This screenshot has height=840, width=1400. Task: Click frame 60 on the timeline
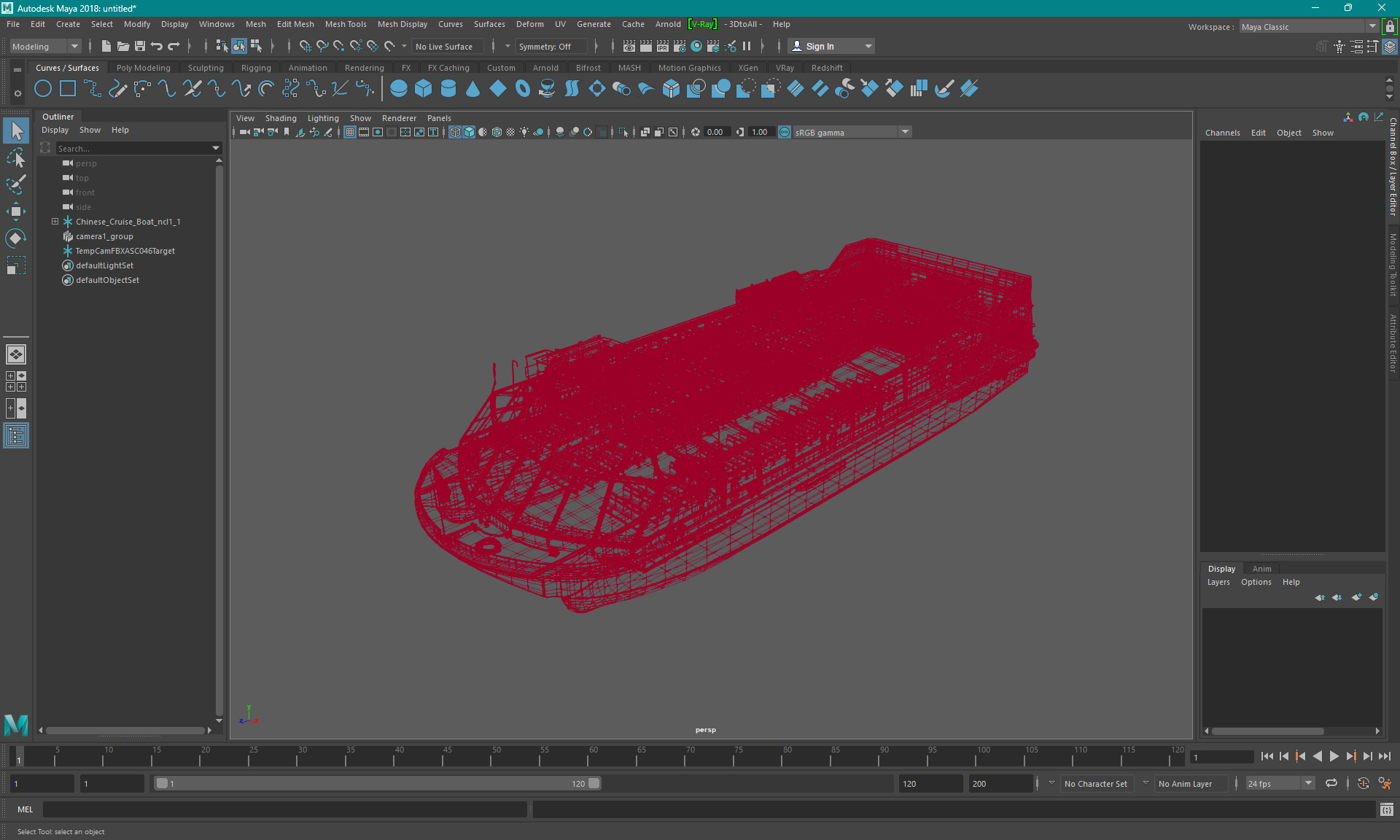click(x=593, y=757)
